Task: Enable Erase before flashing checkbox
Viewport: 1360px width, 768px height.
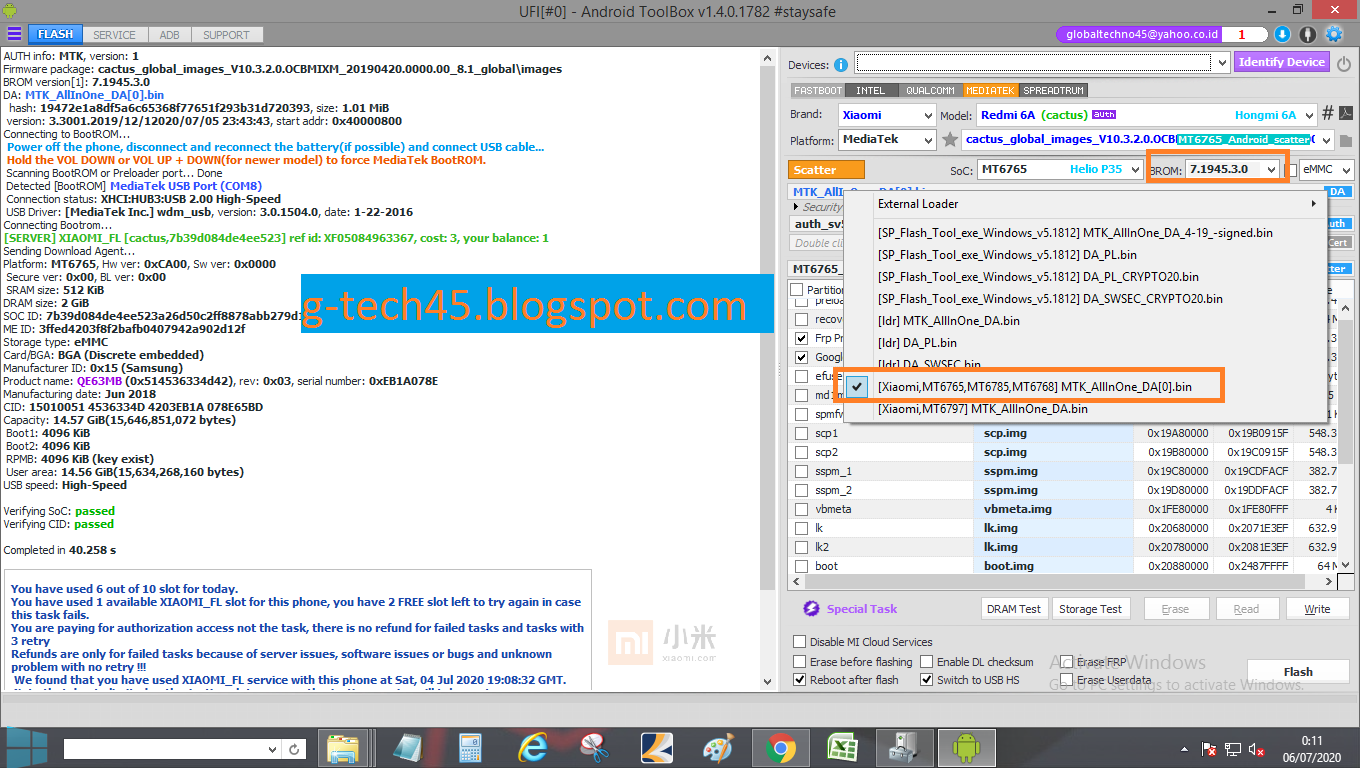Action: [x=800, y=662]
